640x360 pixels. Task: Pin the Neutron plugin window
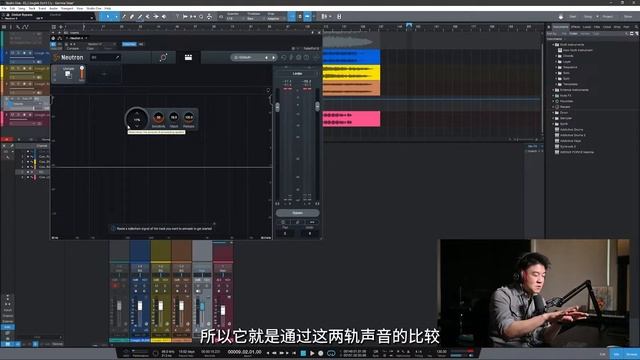(x=313, y=33)
